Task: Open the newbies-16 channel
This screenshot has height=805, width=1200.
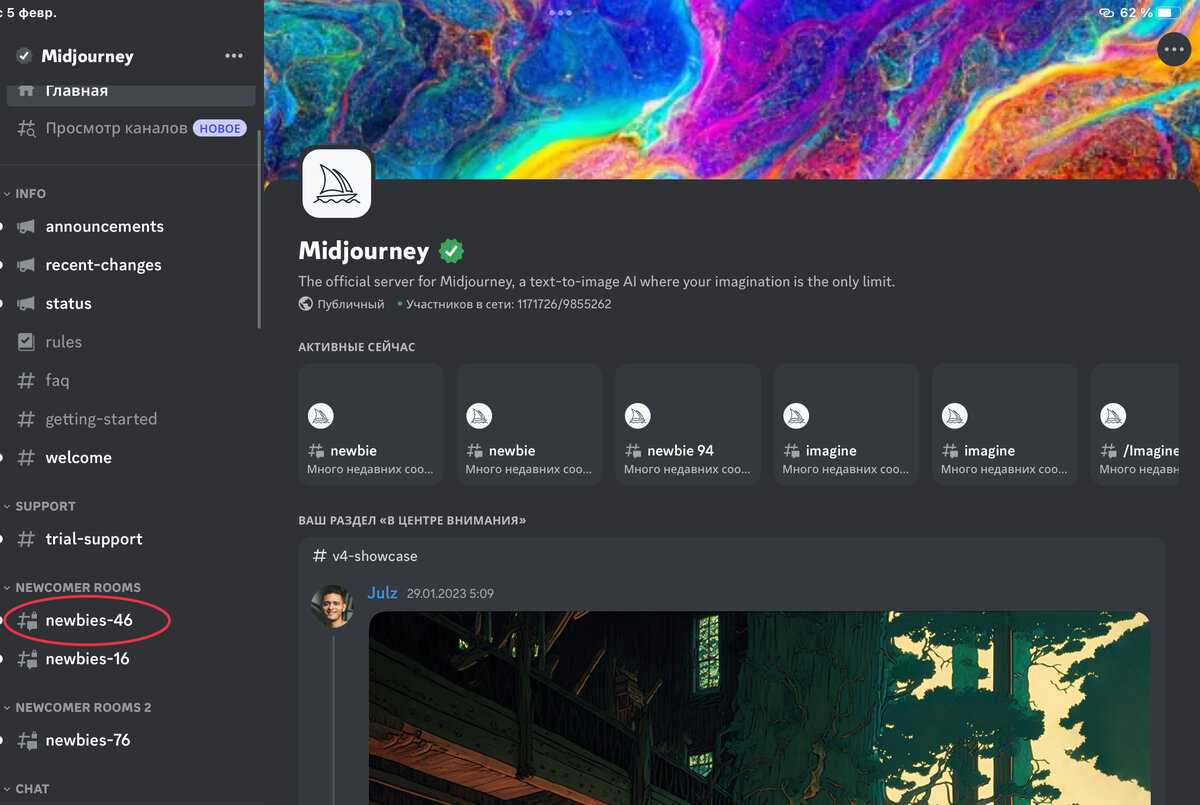Action: point(87,659)
